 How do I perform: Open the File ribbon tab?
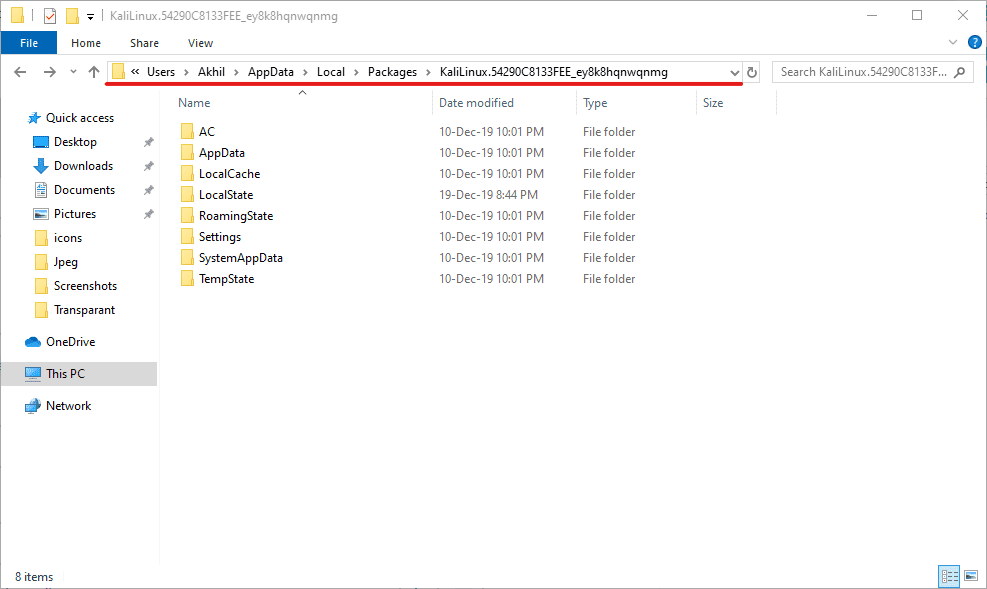tap(29, 43)
